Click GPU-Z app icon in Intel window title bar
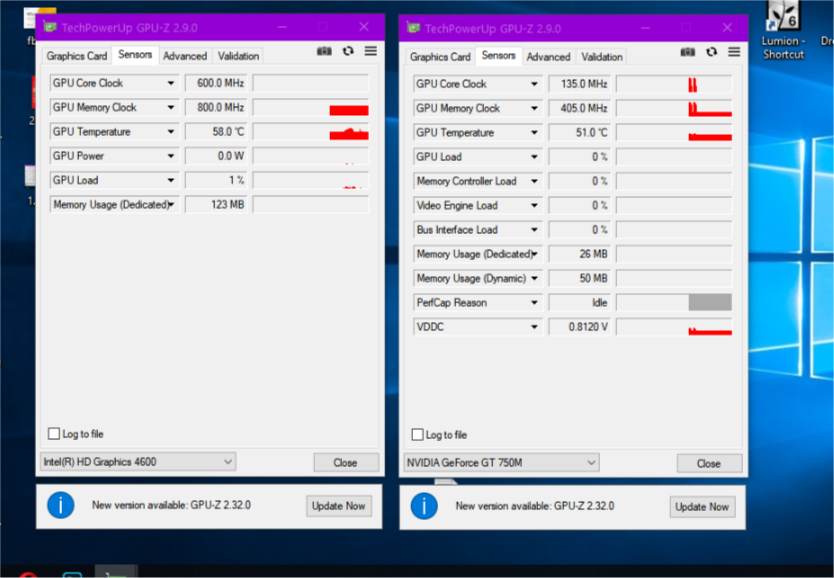 pyautogui.click(x=50, y=27)
